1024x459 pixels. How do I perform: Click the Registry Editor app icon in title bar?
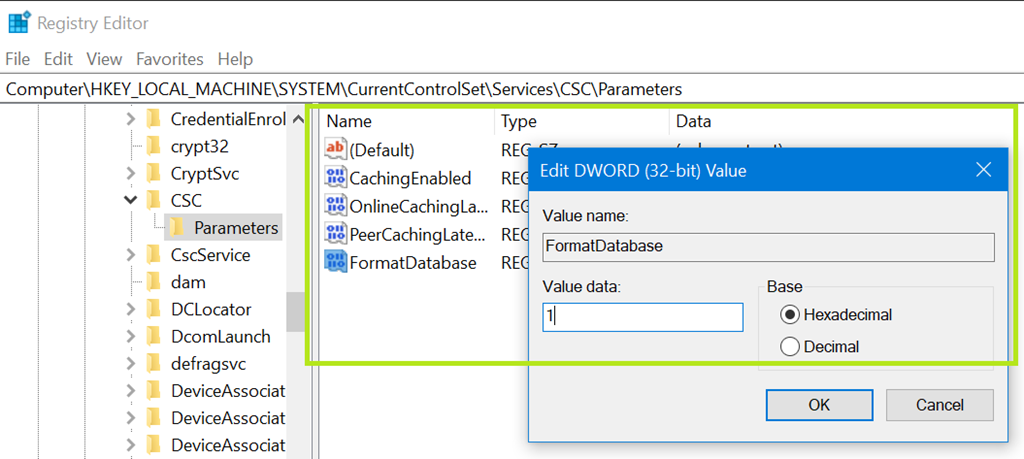click(x=18, y=22)
